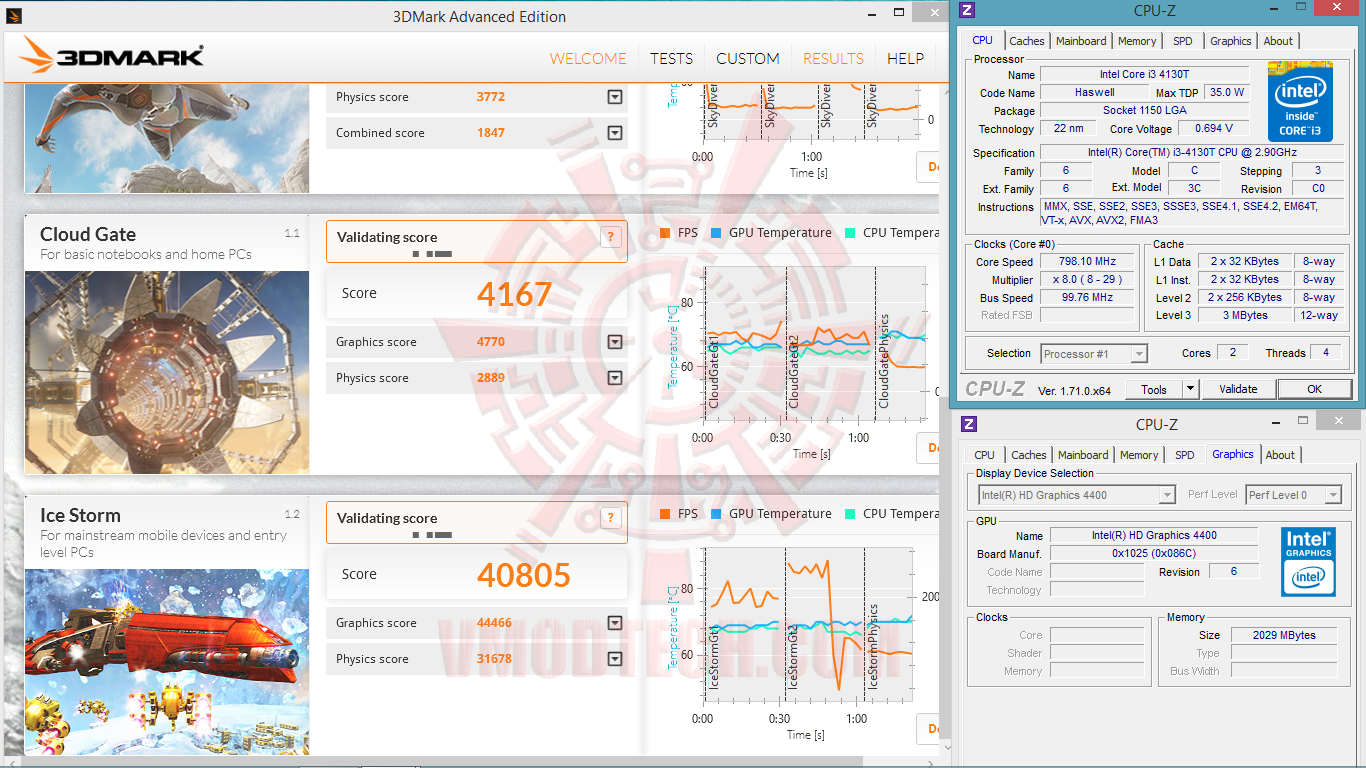Click the Cloud Gate test title
1366x768 pixels.
[88, 234]
